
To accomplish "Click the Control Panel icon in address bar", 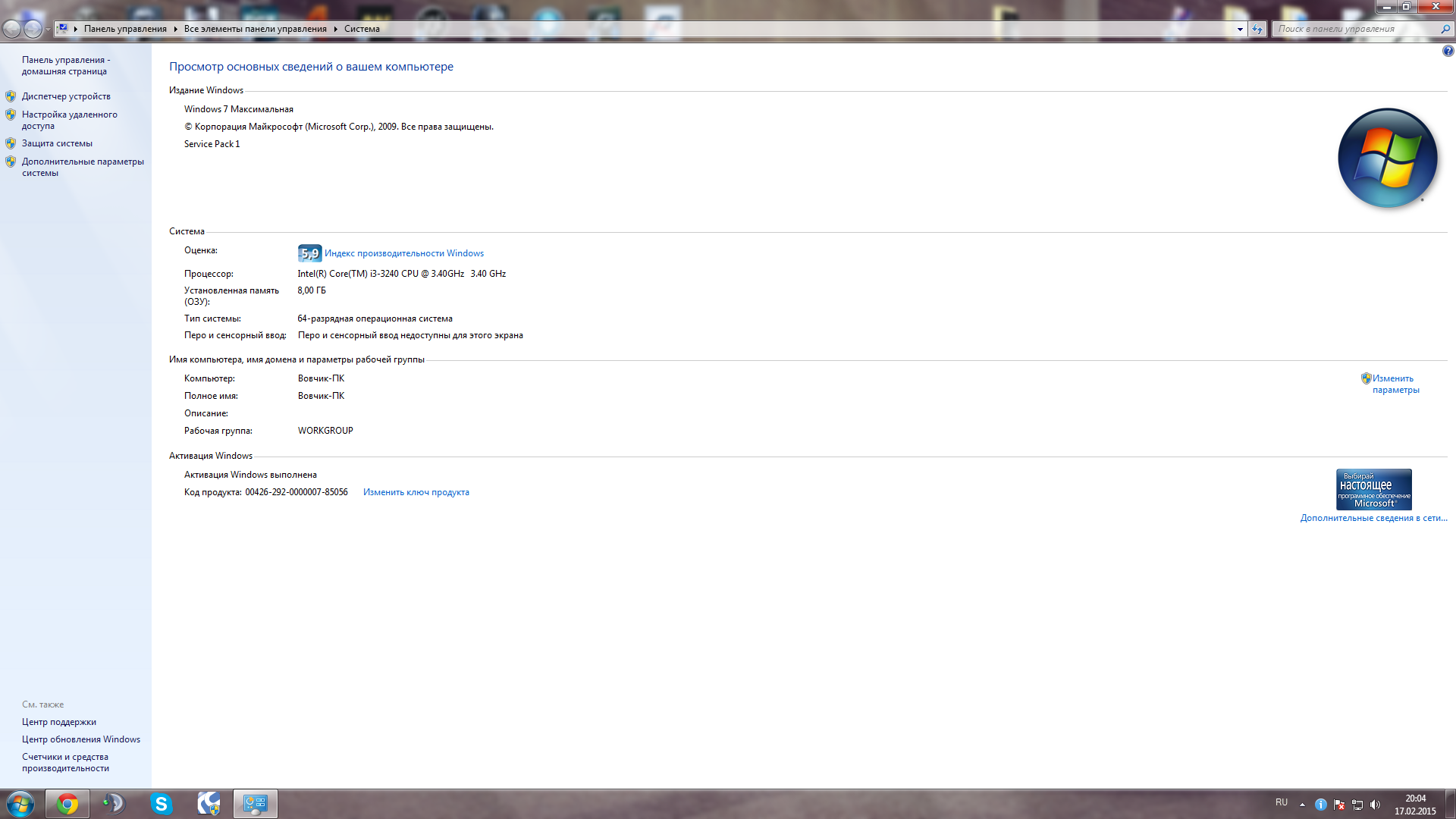I will (63, 29).
